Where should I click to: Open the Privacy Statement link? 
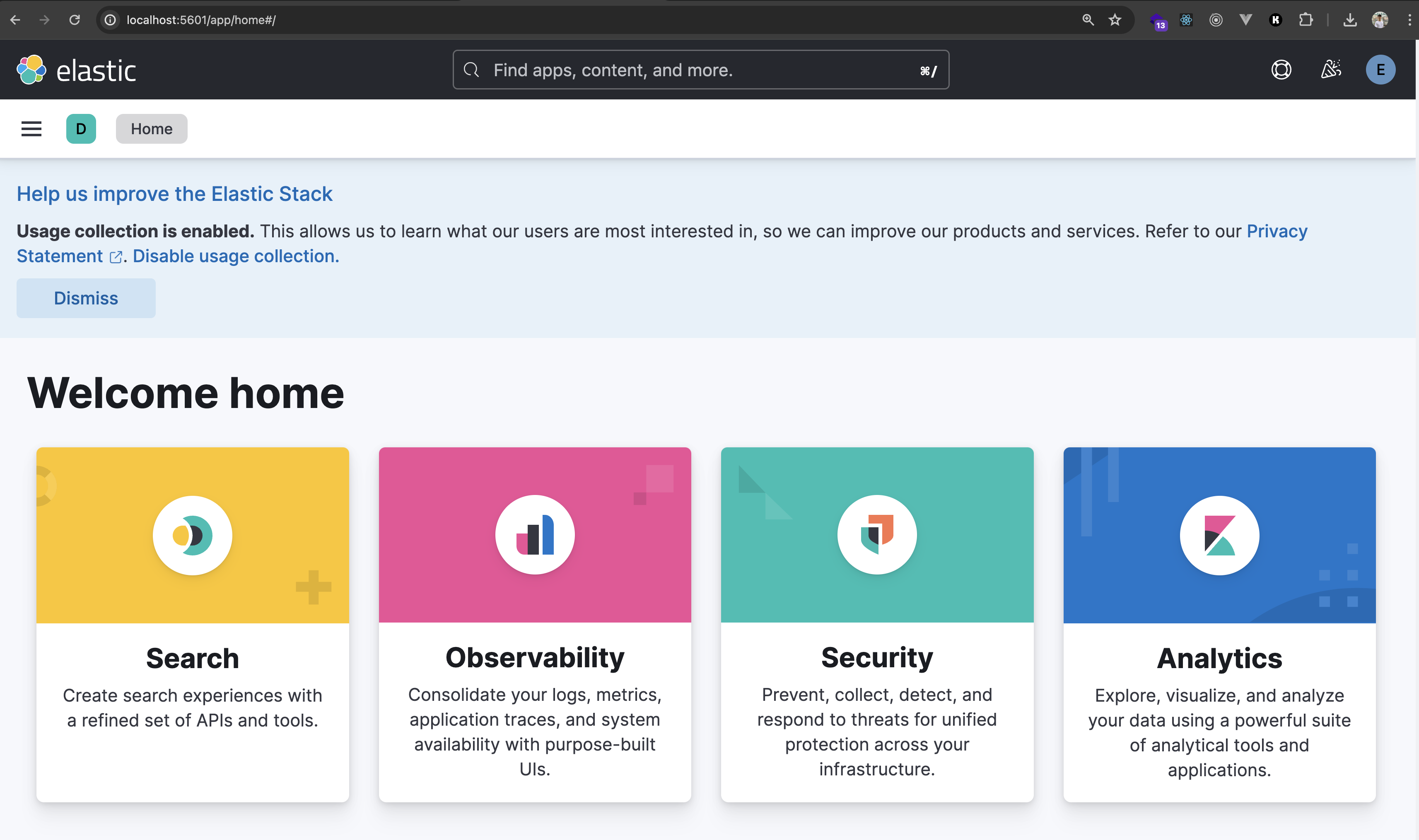1277,231
